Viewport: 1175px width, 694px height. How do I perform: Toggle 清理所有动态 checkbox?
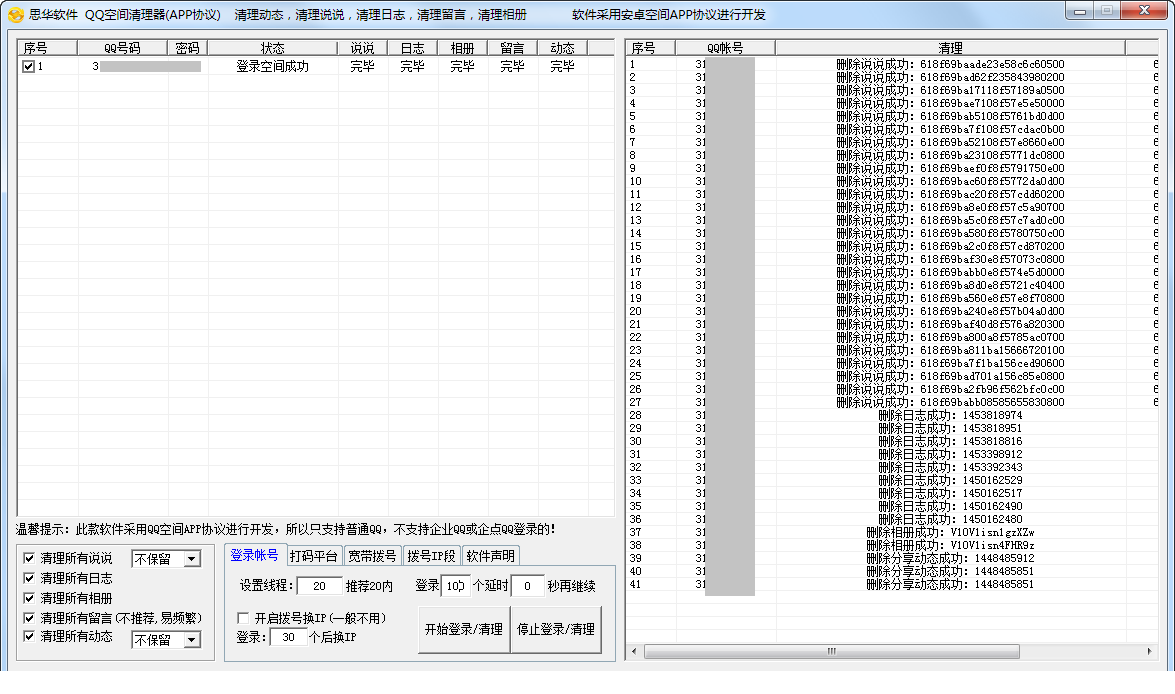29,636
